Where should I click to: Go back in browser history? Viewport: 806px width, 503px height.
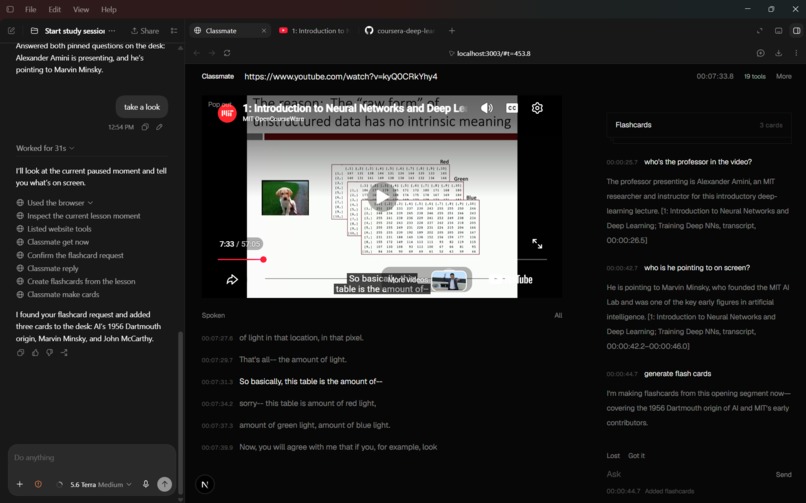click(197, 53)
